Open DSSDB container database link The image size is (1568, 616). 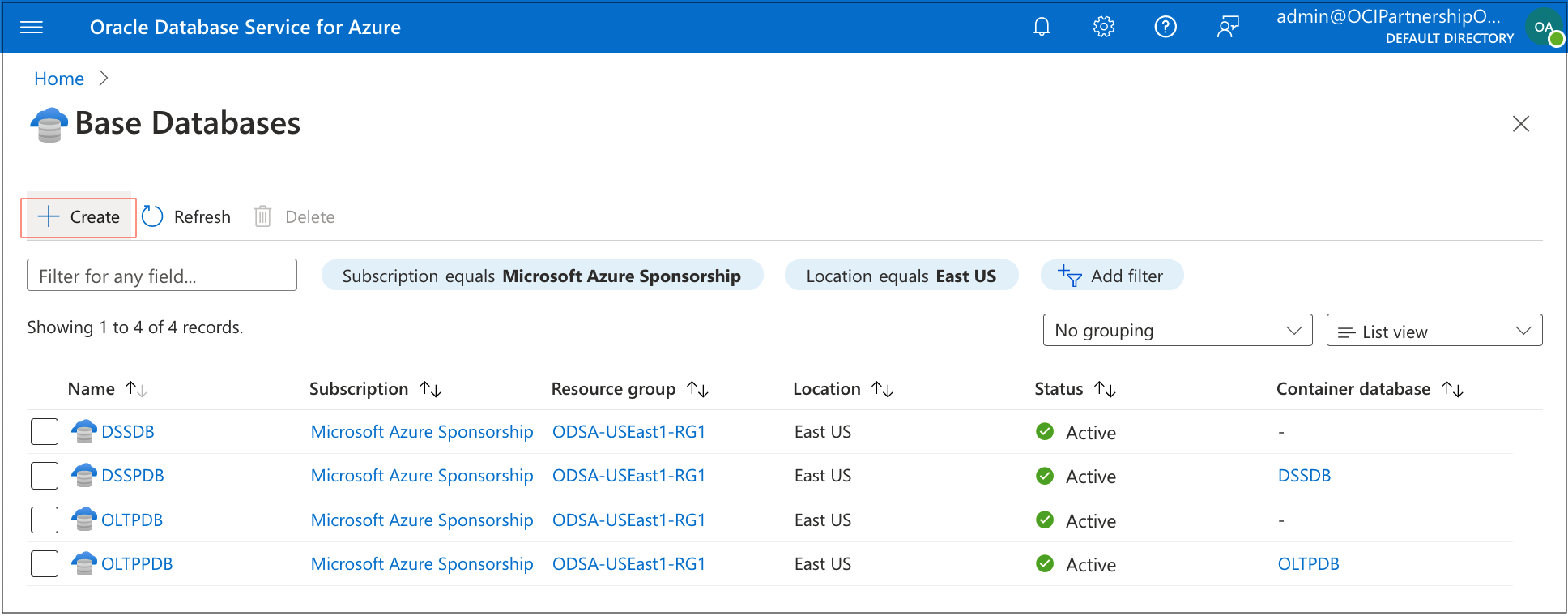tap(1304, 476)
